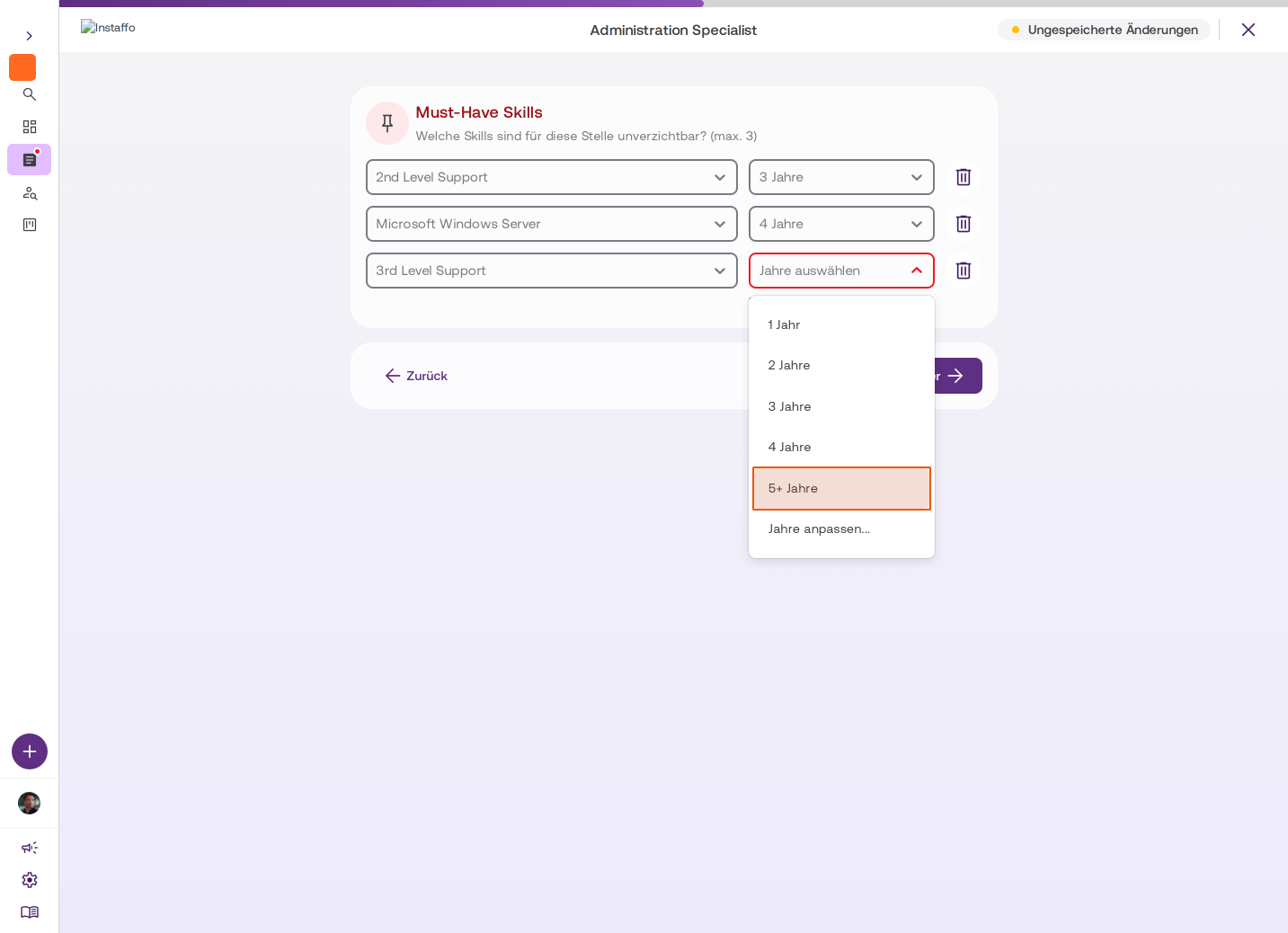Open the 3 Jahre experience dropdown

(841, 177)
